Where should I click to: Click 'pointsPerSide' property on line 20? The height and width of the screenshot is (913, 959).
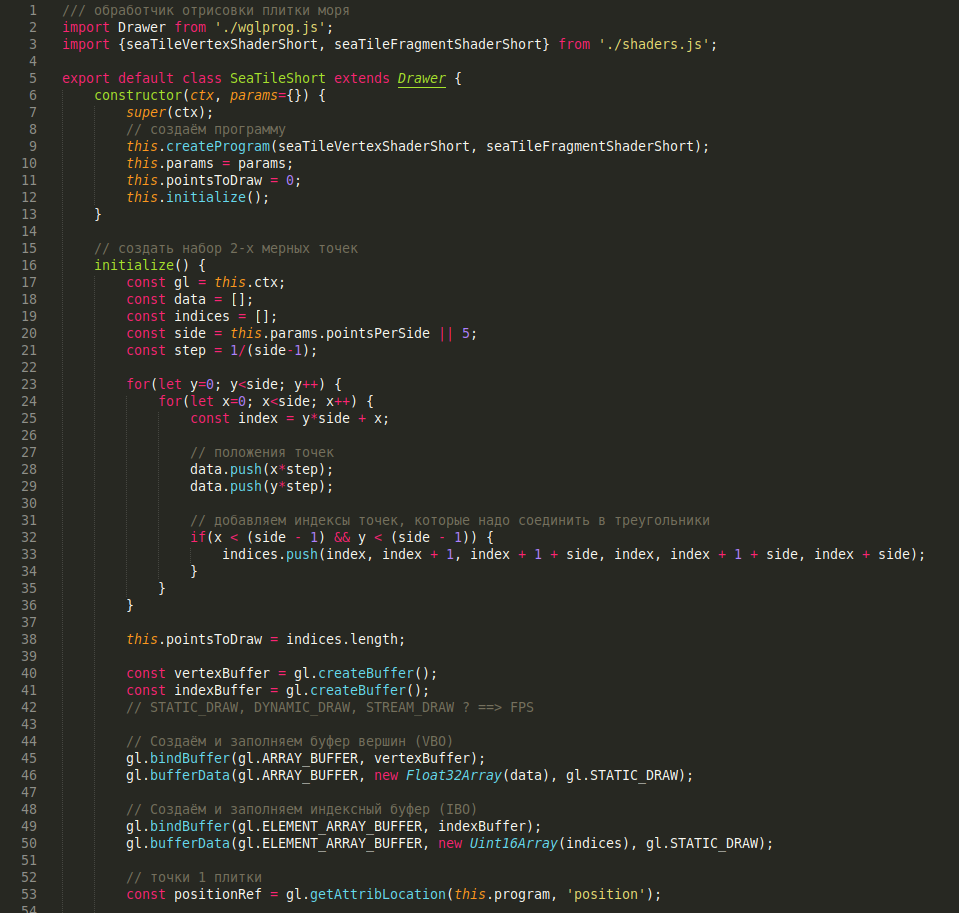click(378, 333)
